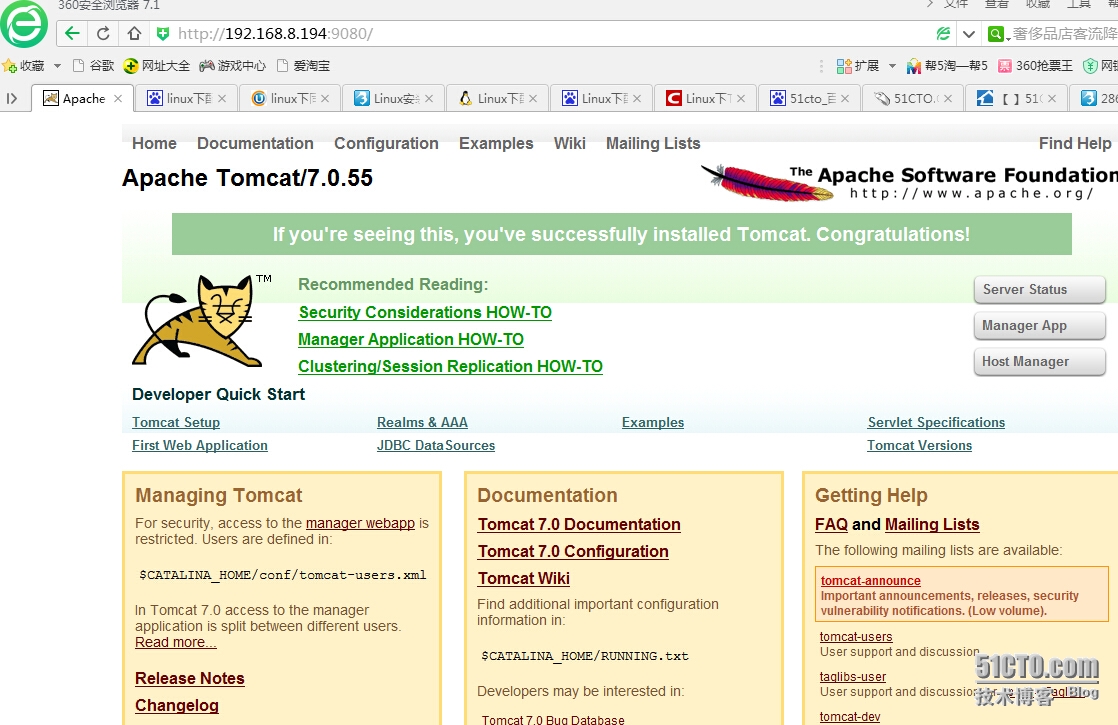
Task: Open the 游戏中心 bookmark
Action: click(232, 66)
